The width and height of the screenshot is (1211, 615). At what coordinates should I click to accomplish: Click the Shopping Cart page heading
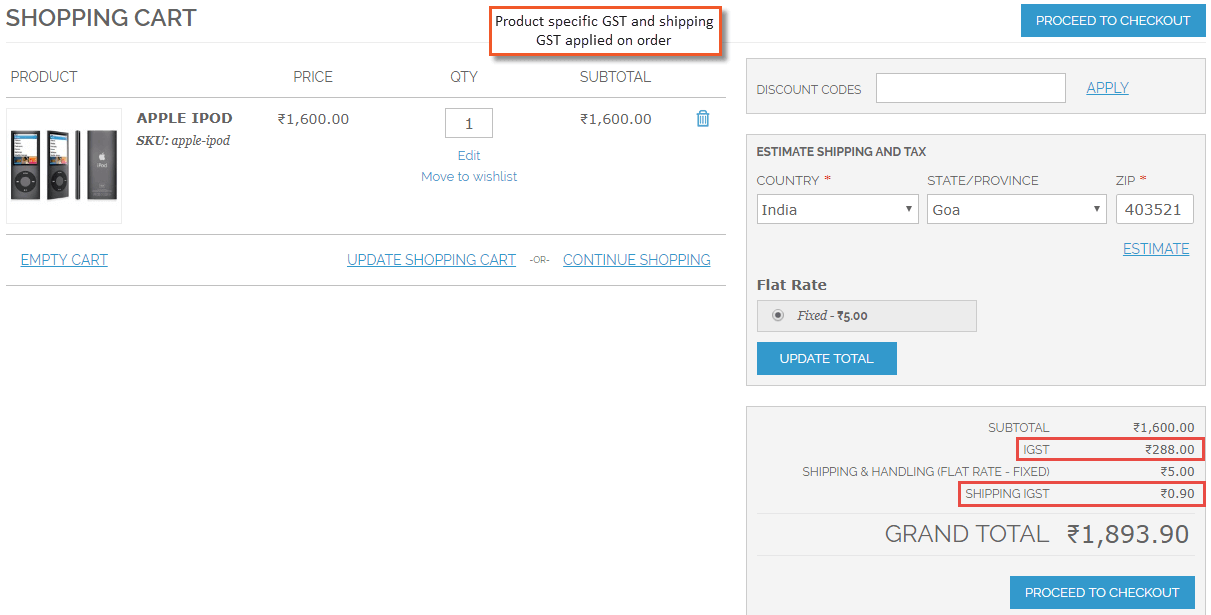(102, 18)
